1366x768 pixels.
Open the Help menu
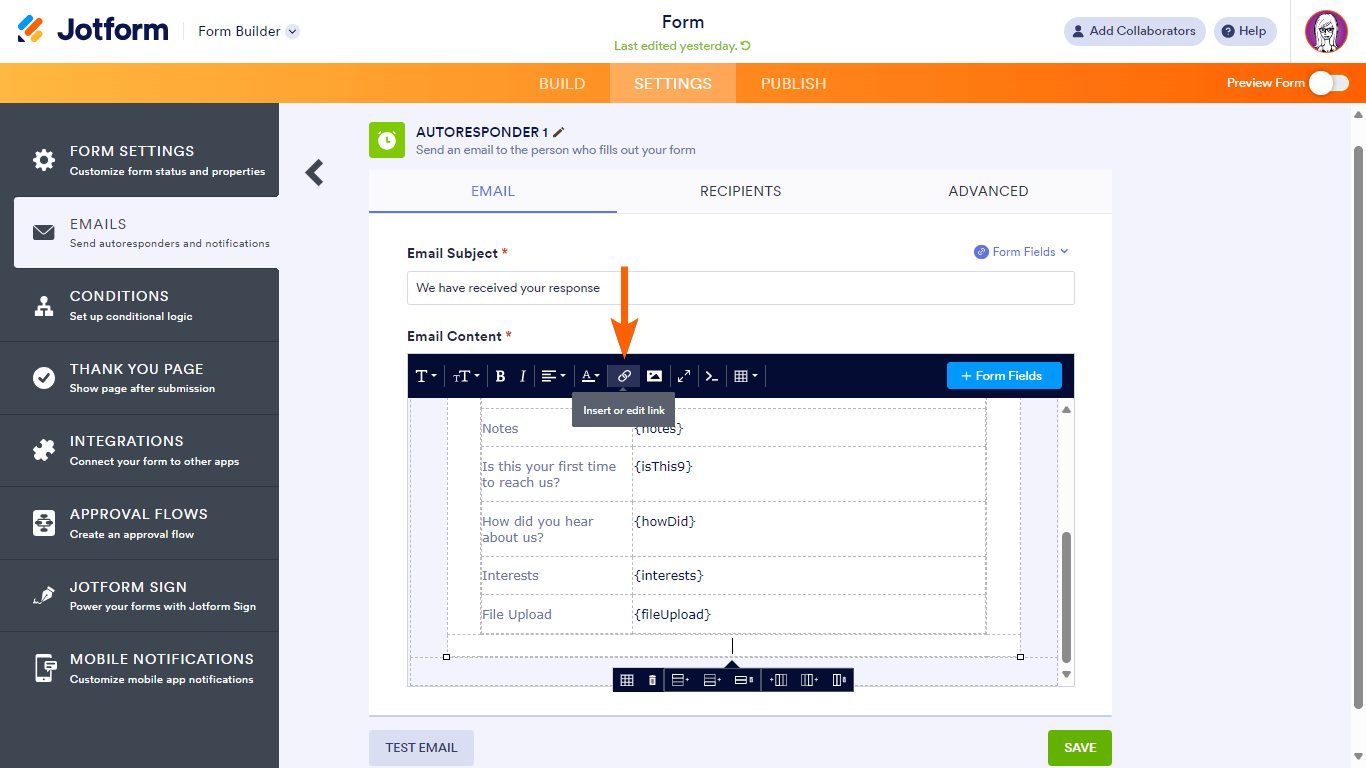(1245, 31)
